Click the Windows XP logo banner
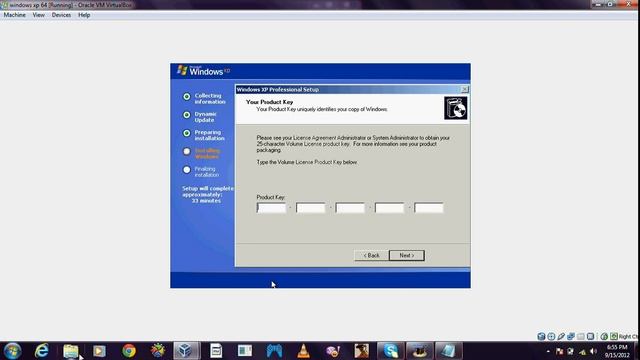The width and height of the screenshot is (640, 360). 204,71
